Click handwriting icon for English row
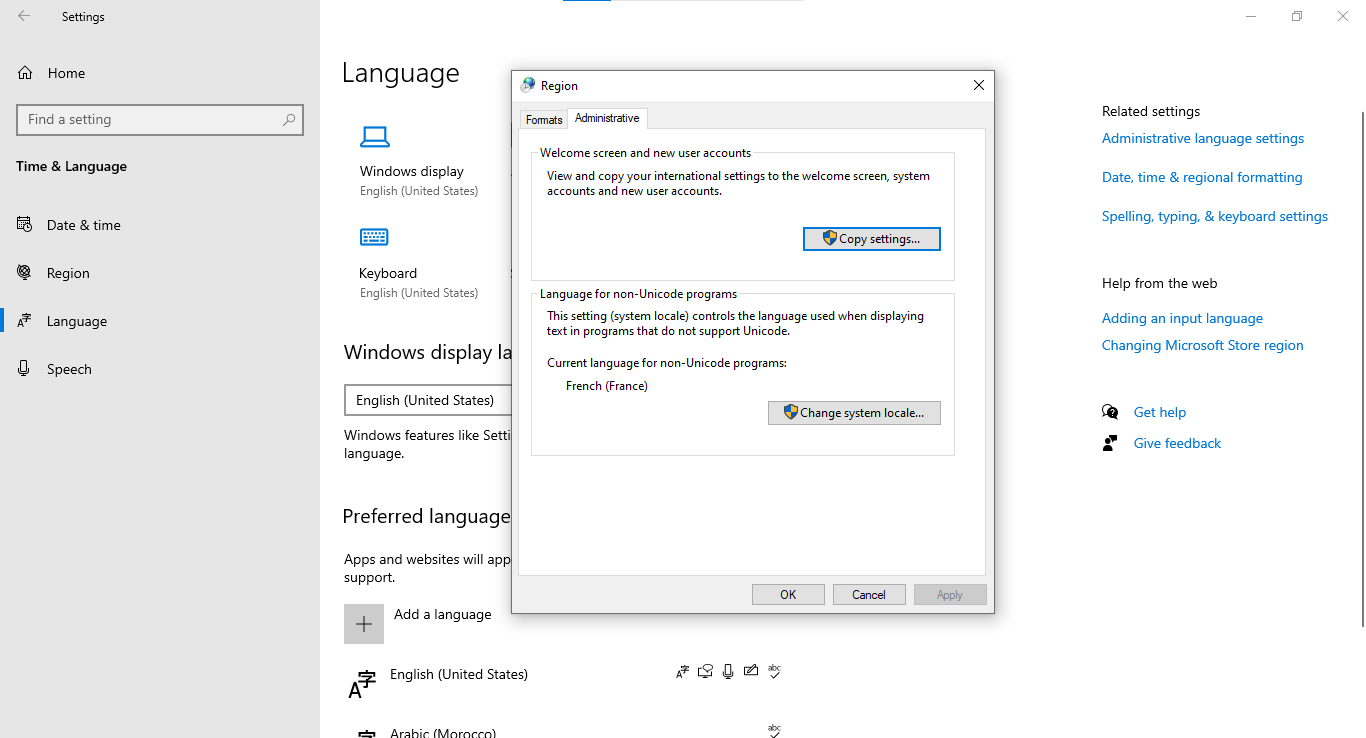Image resolution: width=1366 pixels, height=738 pixels. point(751,672)
